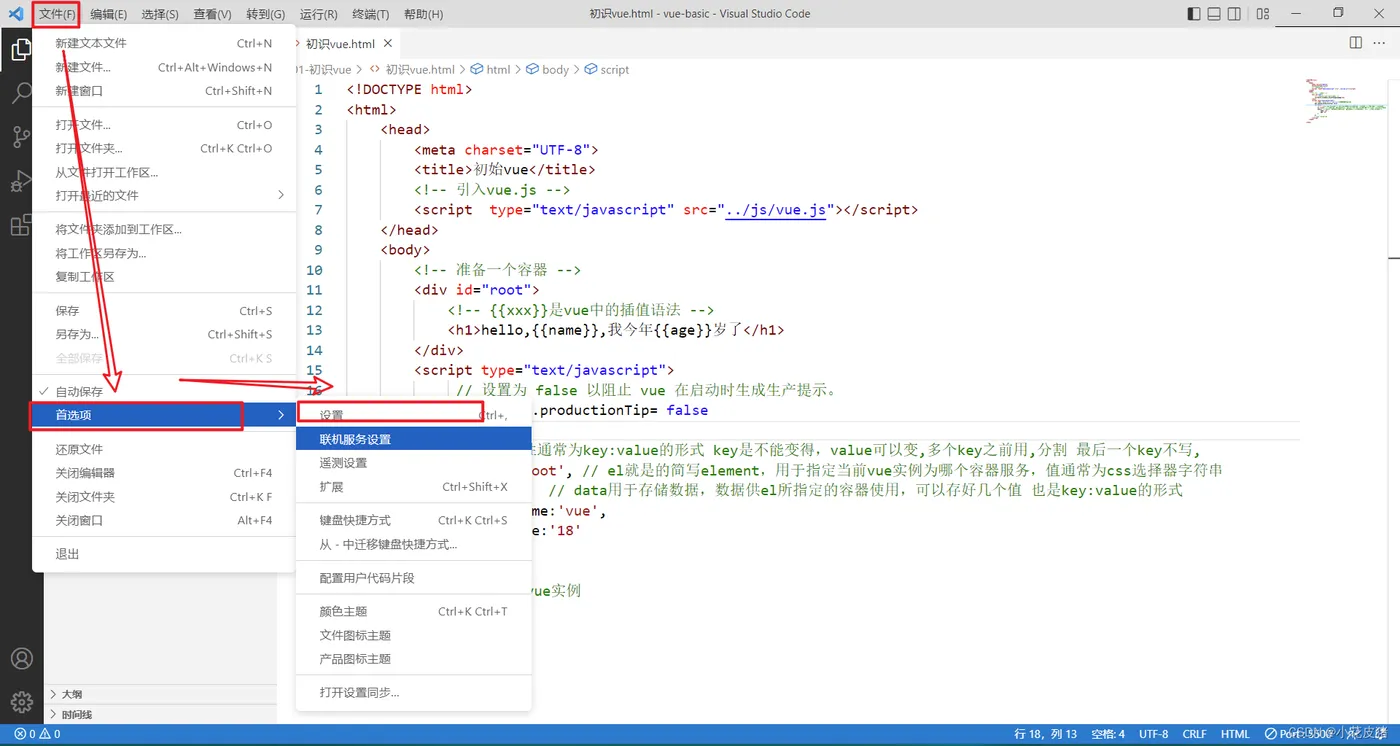Choose 退出 menu item

[164, 553]
